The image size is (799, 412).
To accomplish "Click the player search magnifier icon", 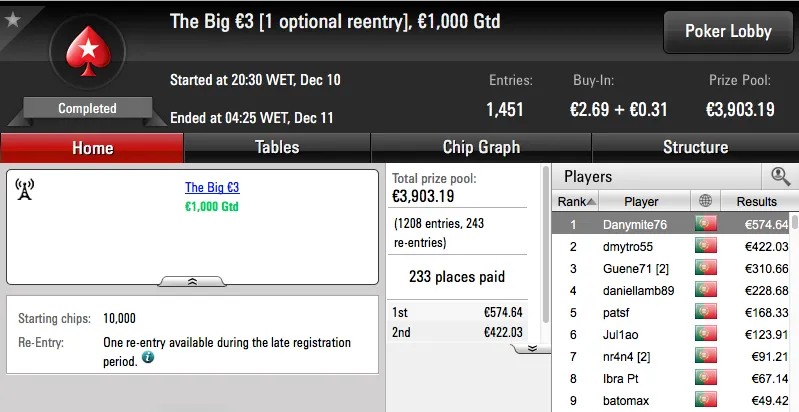I will coord(780,176).
